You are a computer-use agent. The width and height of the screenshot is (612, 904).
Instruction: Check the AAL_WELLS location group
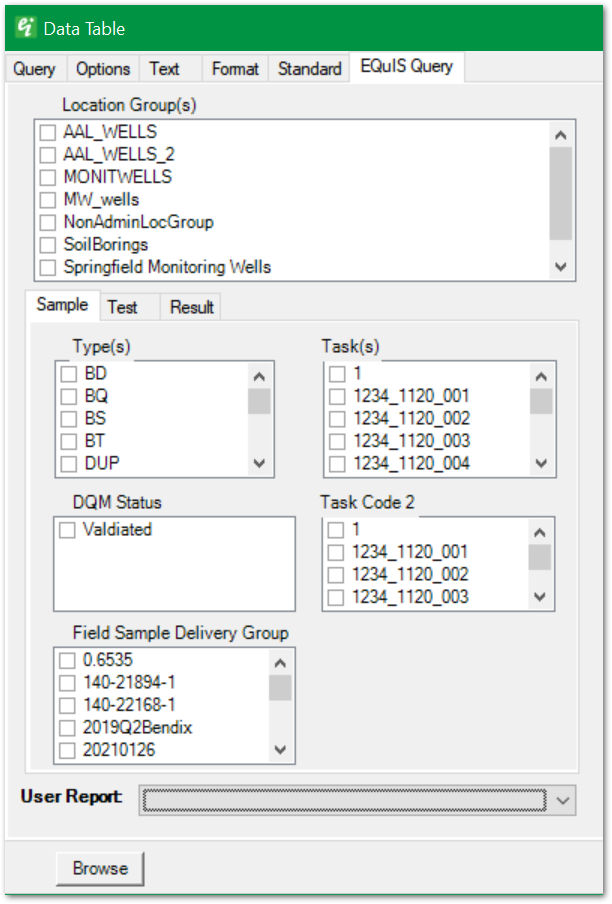(46, 131)
